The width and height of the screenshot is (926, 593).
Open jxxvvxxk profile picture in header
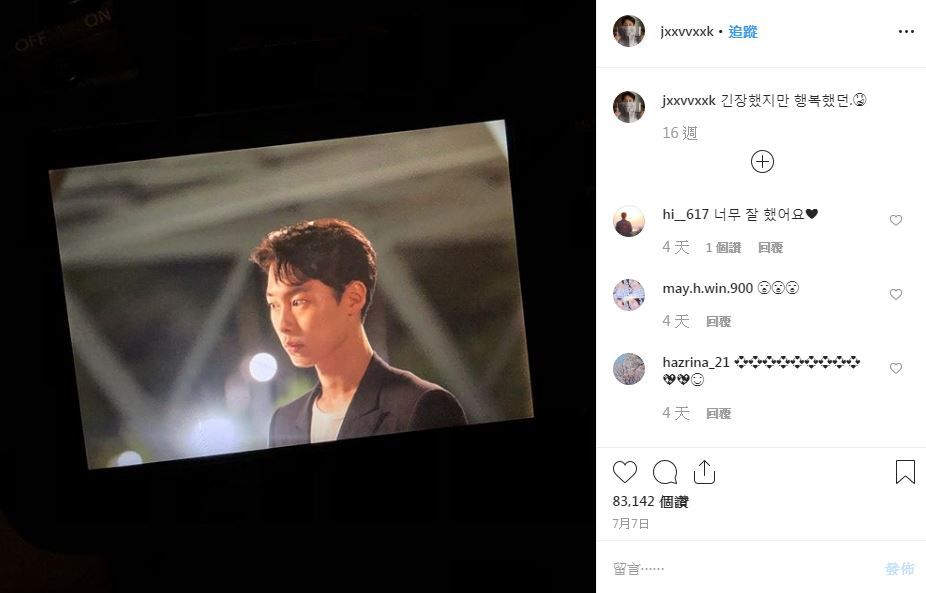click(628, 31)
